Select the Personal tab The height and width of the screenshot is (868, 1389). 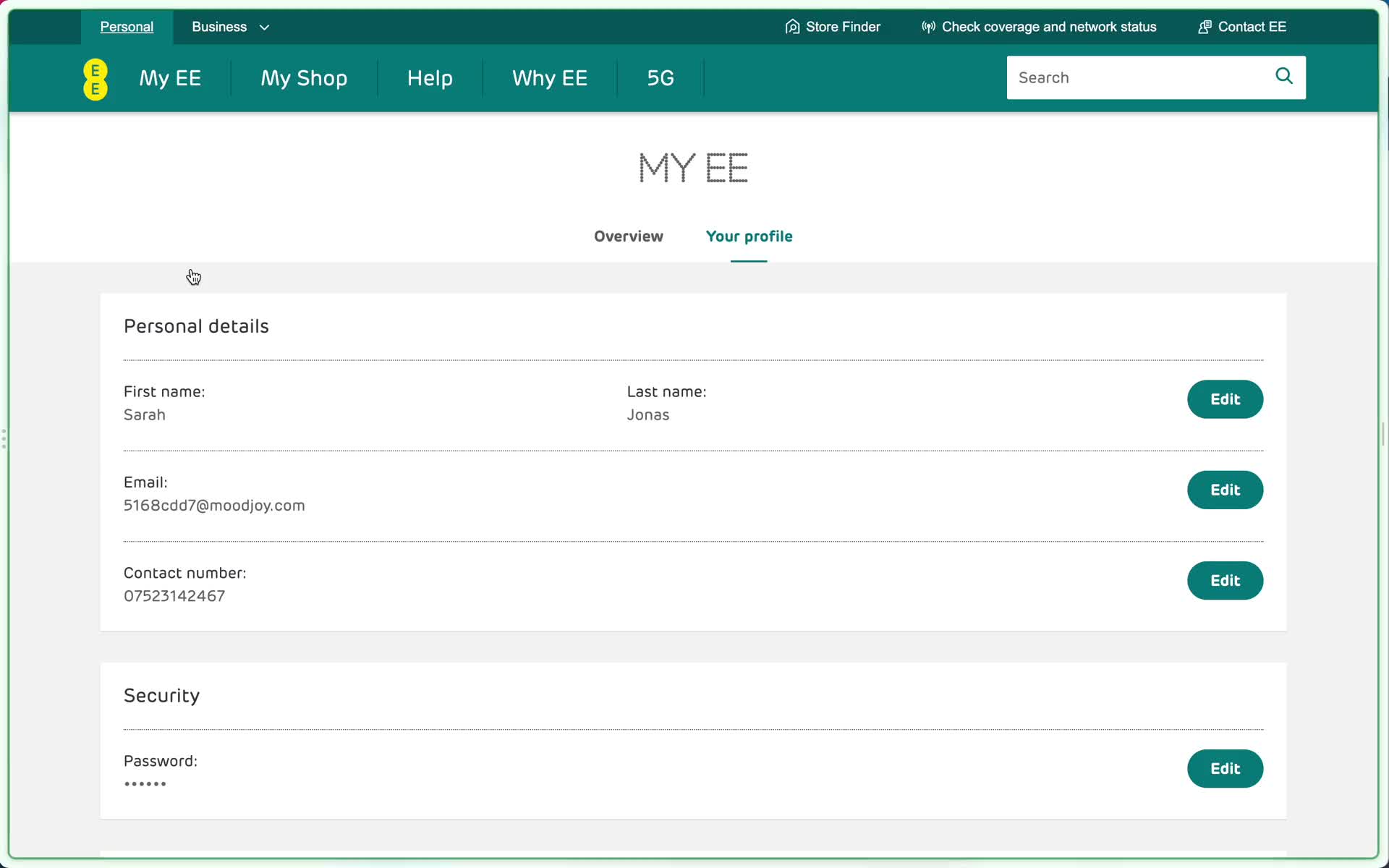(x=127, y=27)
